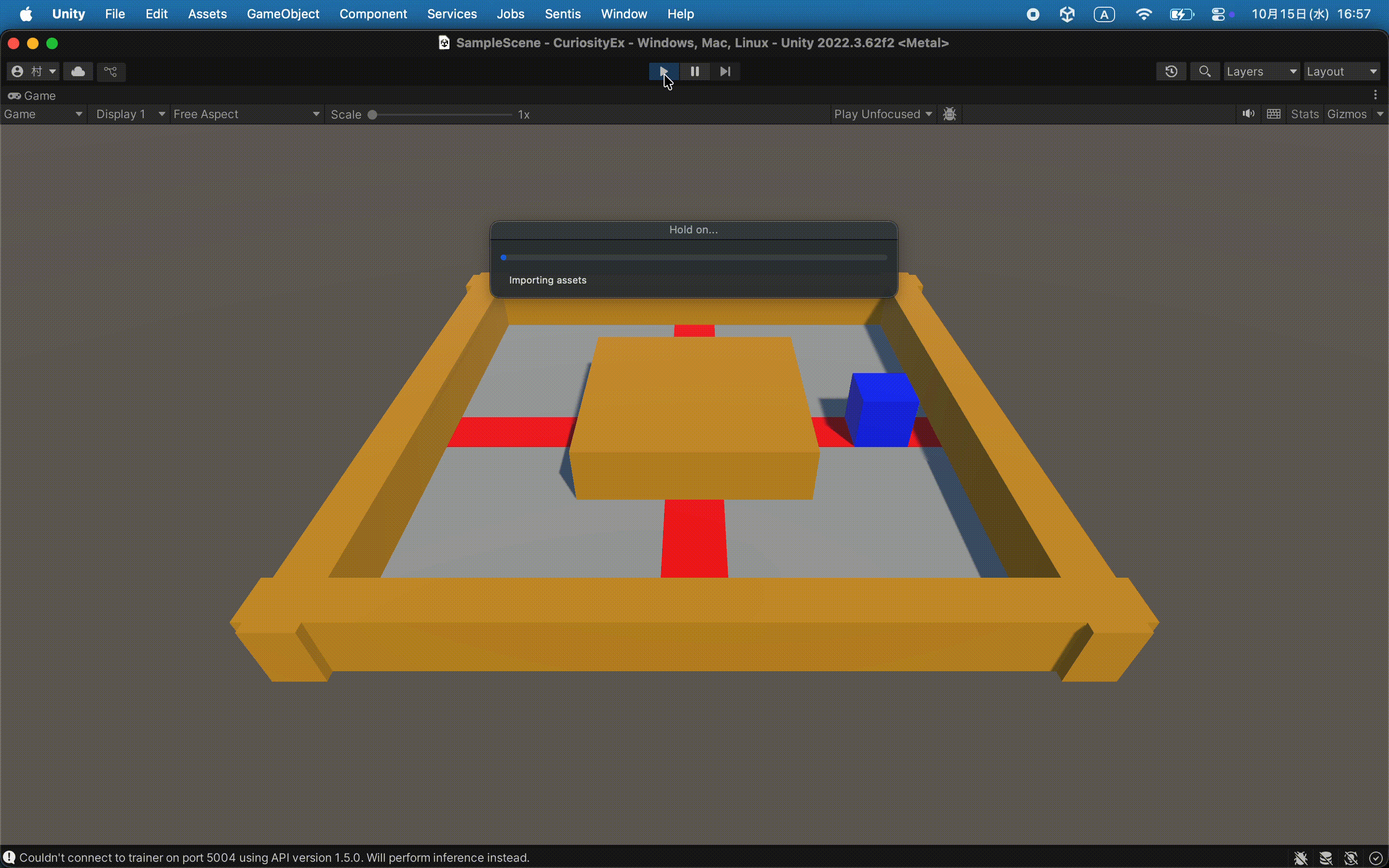Image resolution: width=1389 pixels, height=868 pixels.
Task: Open the Sentis menu
Action: point(562,14)
